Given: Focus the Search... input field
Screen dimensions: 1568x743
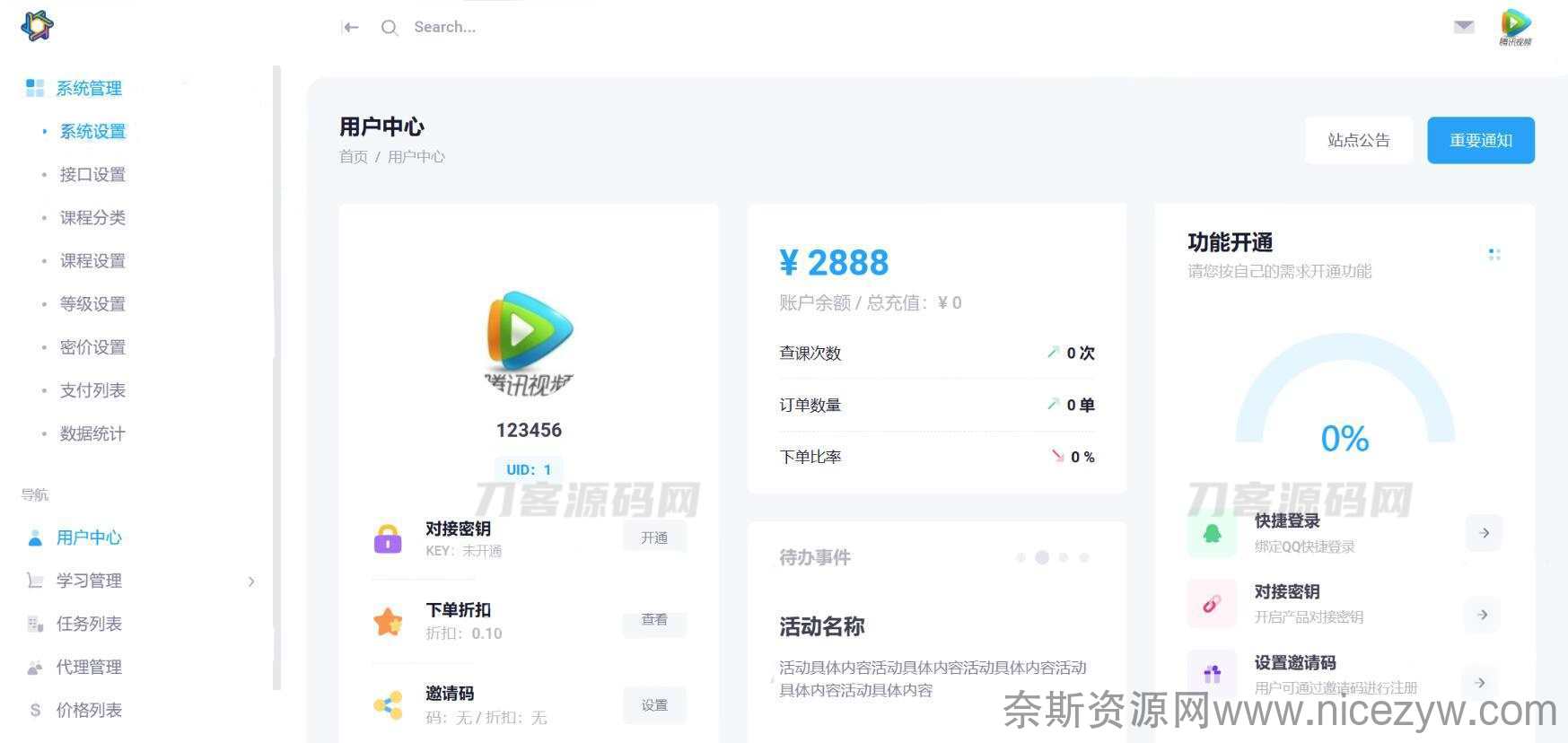Looking at the screenshot, I should coord(445,28).
